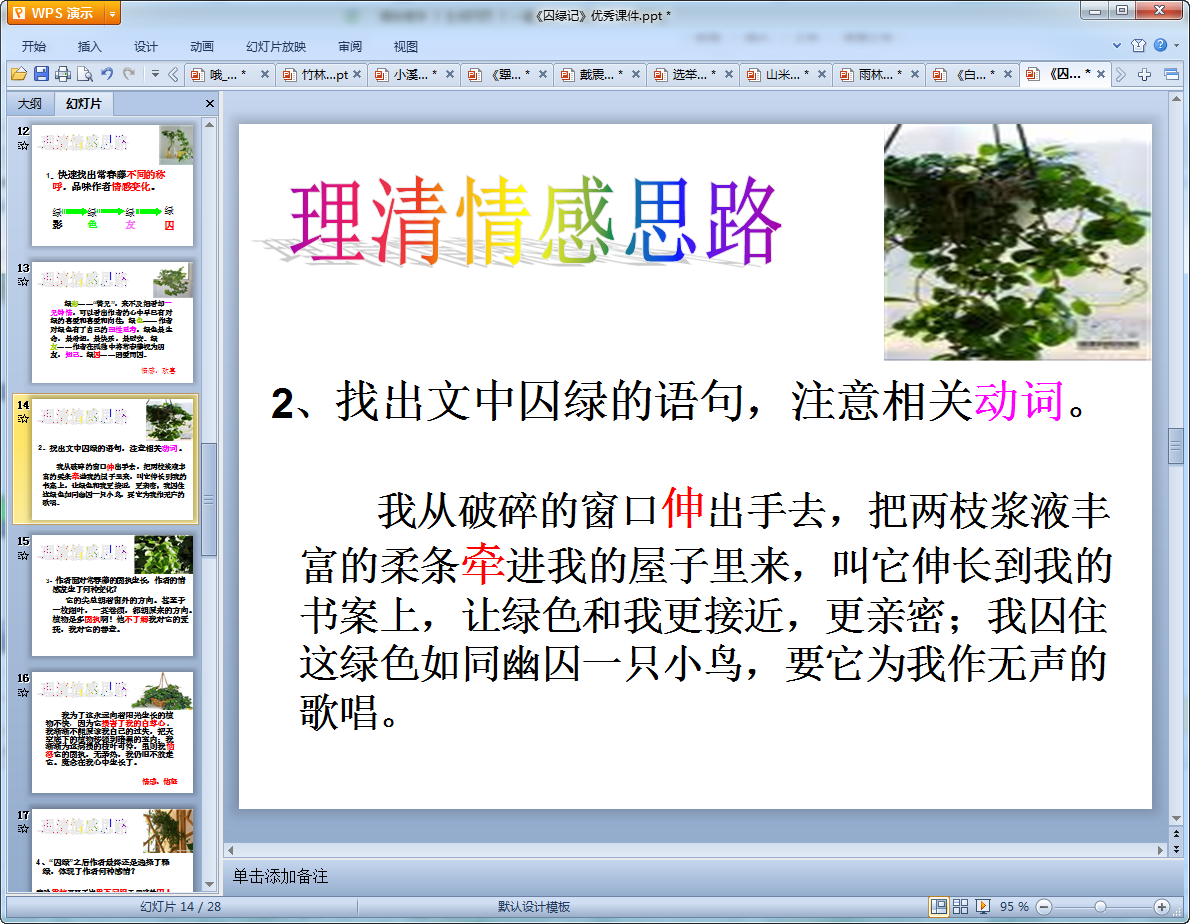Click the zoom slider handle
Screen dimensions: 1190x924
coord(1100,907)
